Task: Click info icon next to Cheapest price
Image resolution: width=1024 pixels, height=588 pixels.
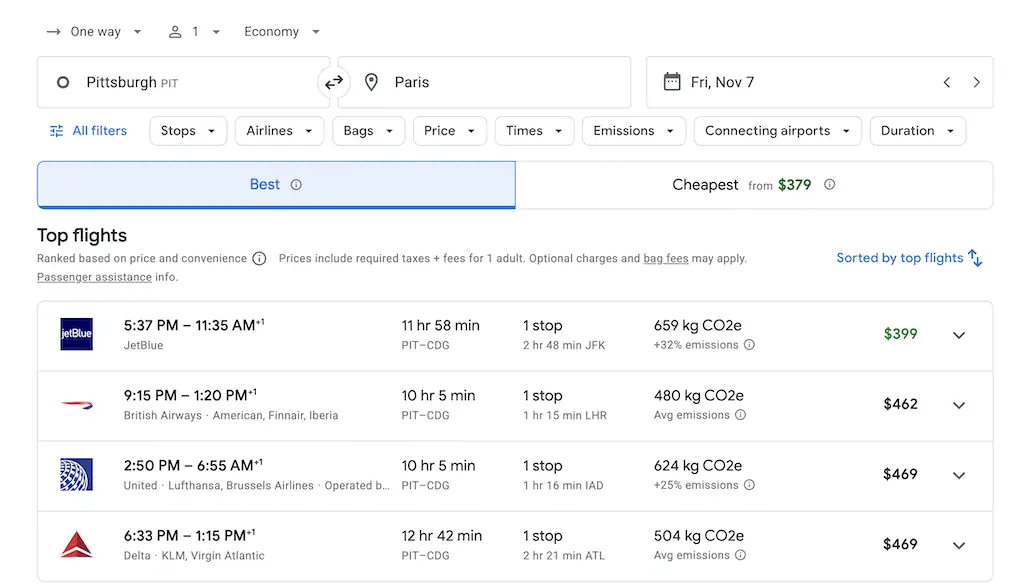Action: tap(829, 185)
